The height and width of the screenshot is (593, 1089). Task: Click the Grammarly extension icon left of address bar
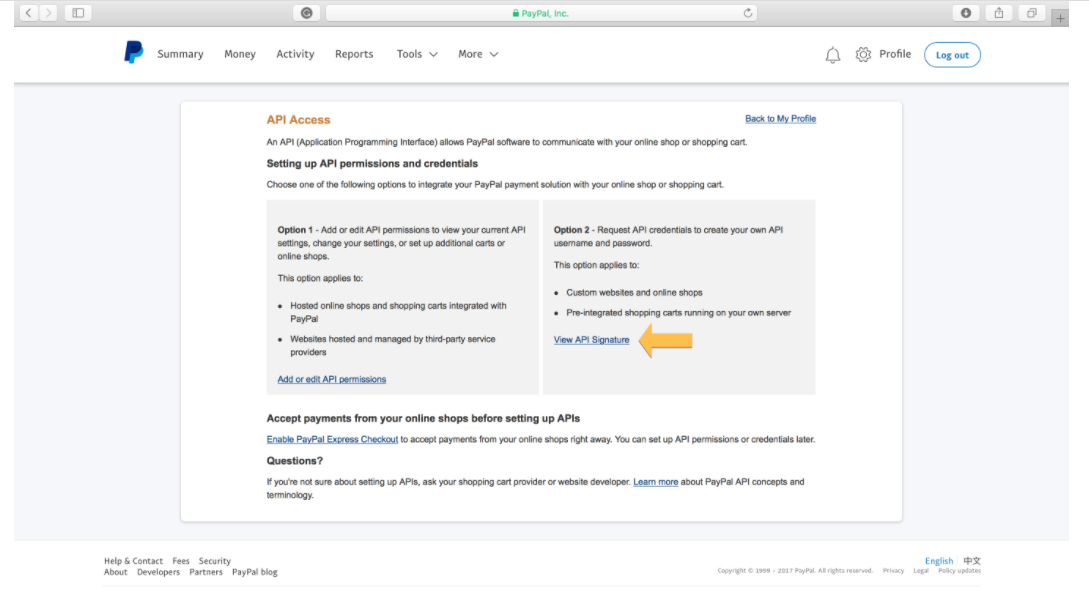[306, 12]
